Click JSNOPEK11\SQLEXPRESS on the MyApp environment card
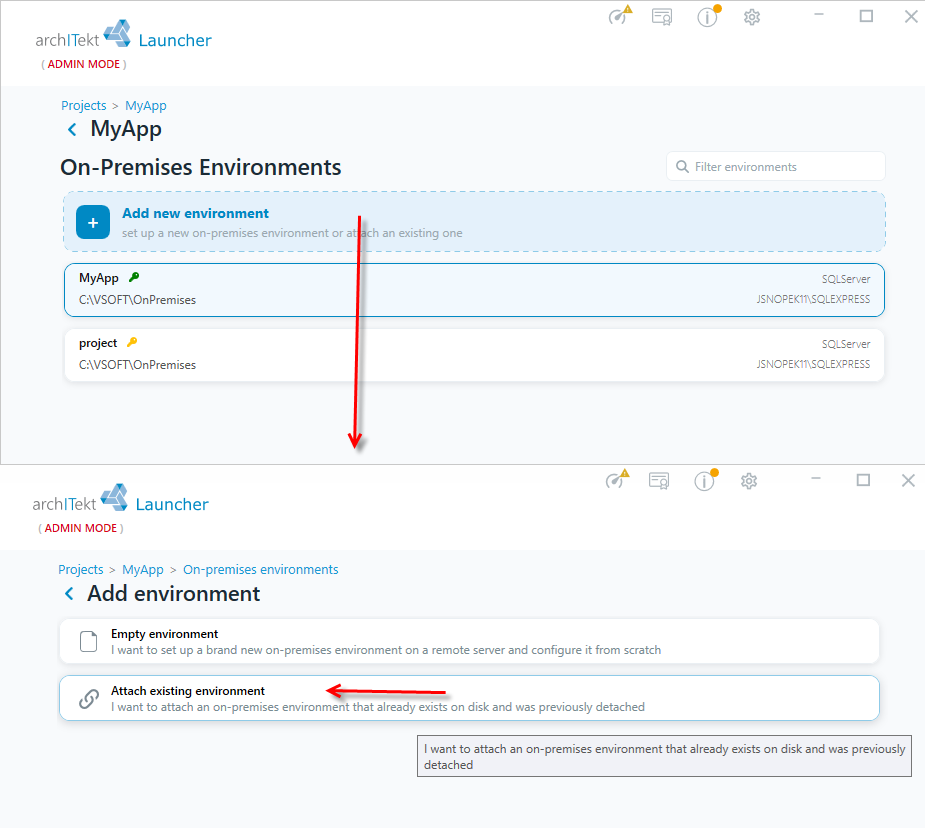925x828 pixels. (814, 299)
